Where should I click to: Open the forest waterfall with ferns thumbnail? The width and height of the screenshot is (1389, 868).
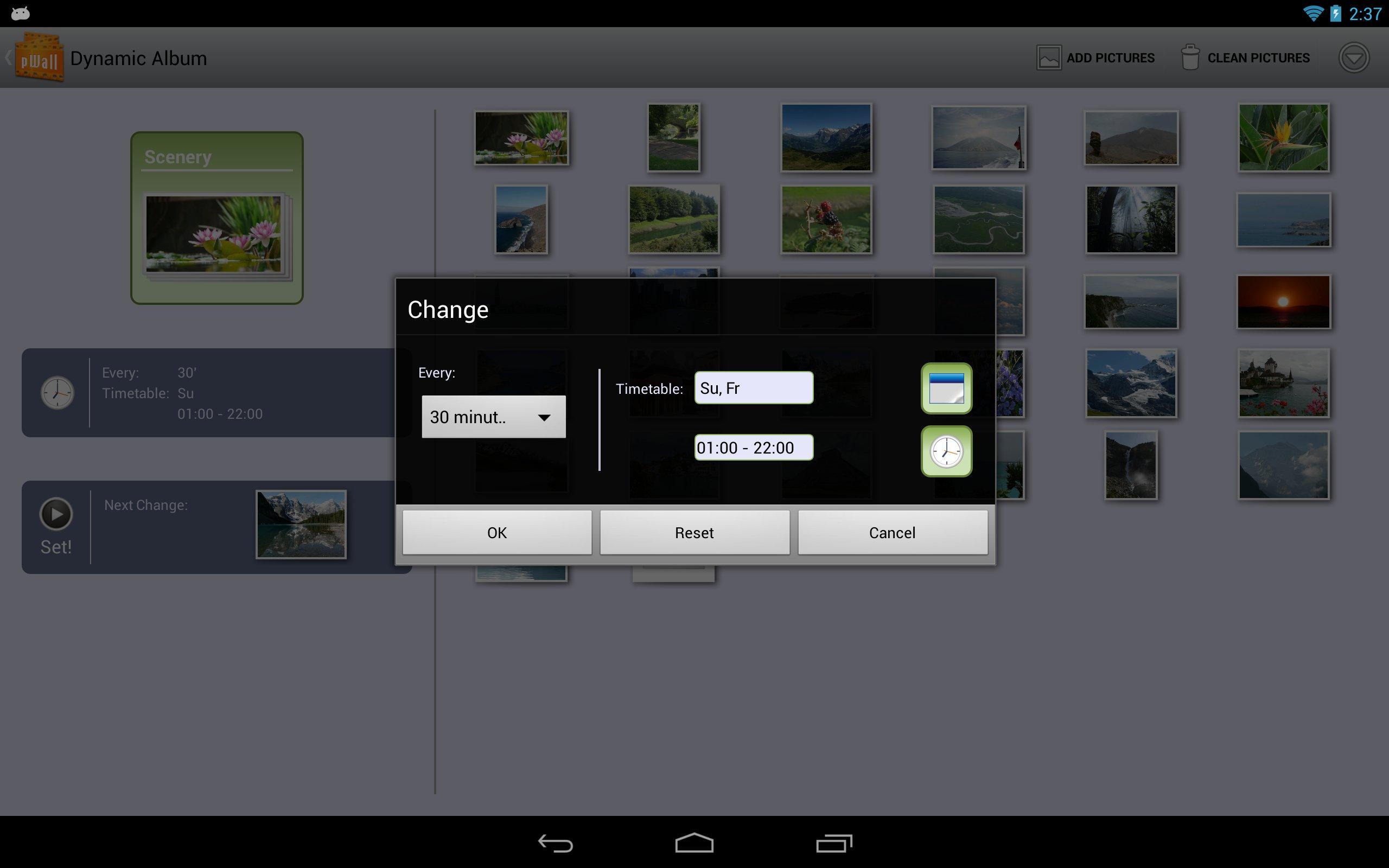[1131, 219]
